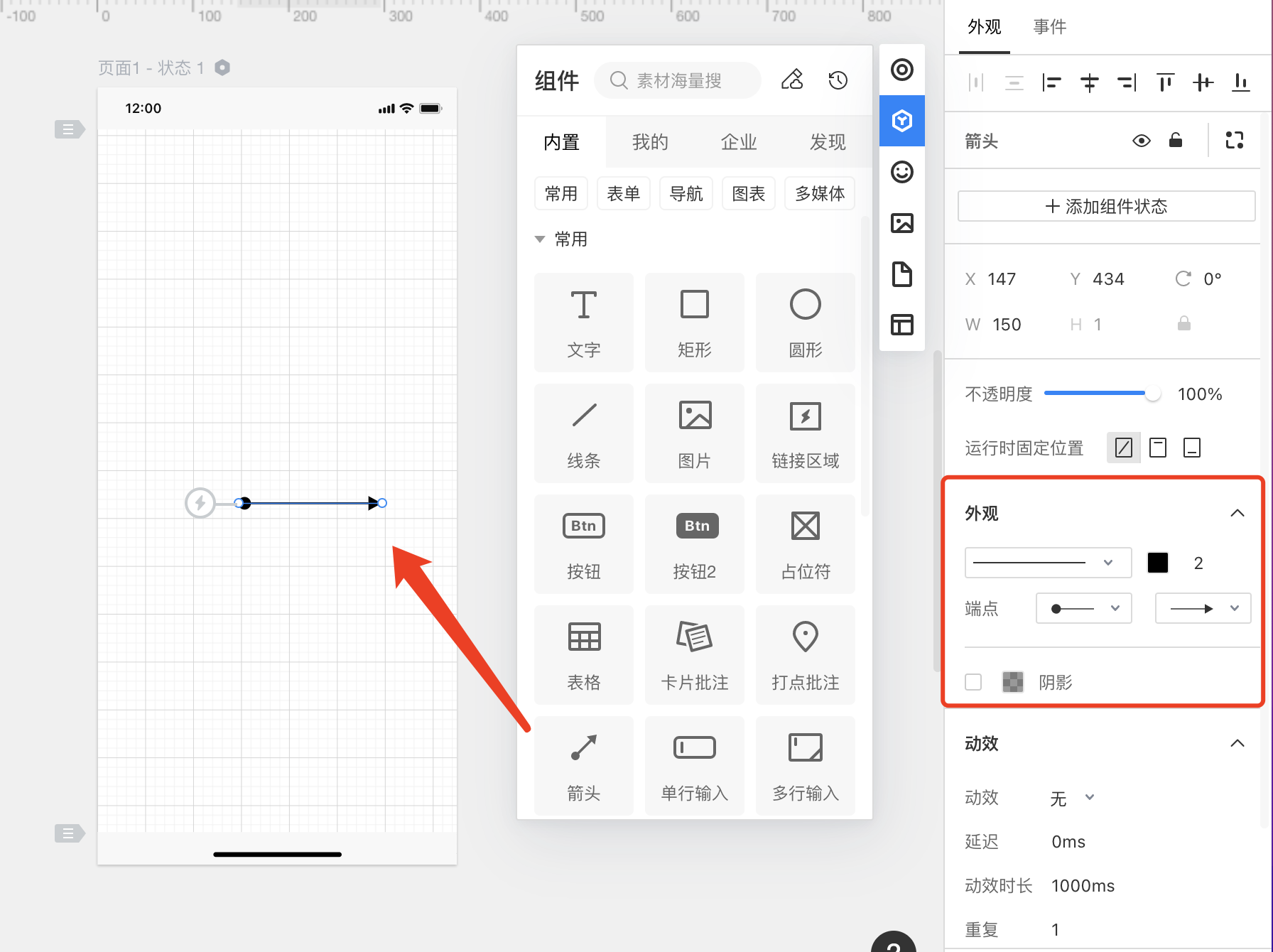1273x952 pixels.
Task: Select the 多行输入 multi-line input component
Action: tap(806, 765)
